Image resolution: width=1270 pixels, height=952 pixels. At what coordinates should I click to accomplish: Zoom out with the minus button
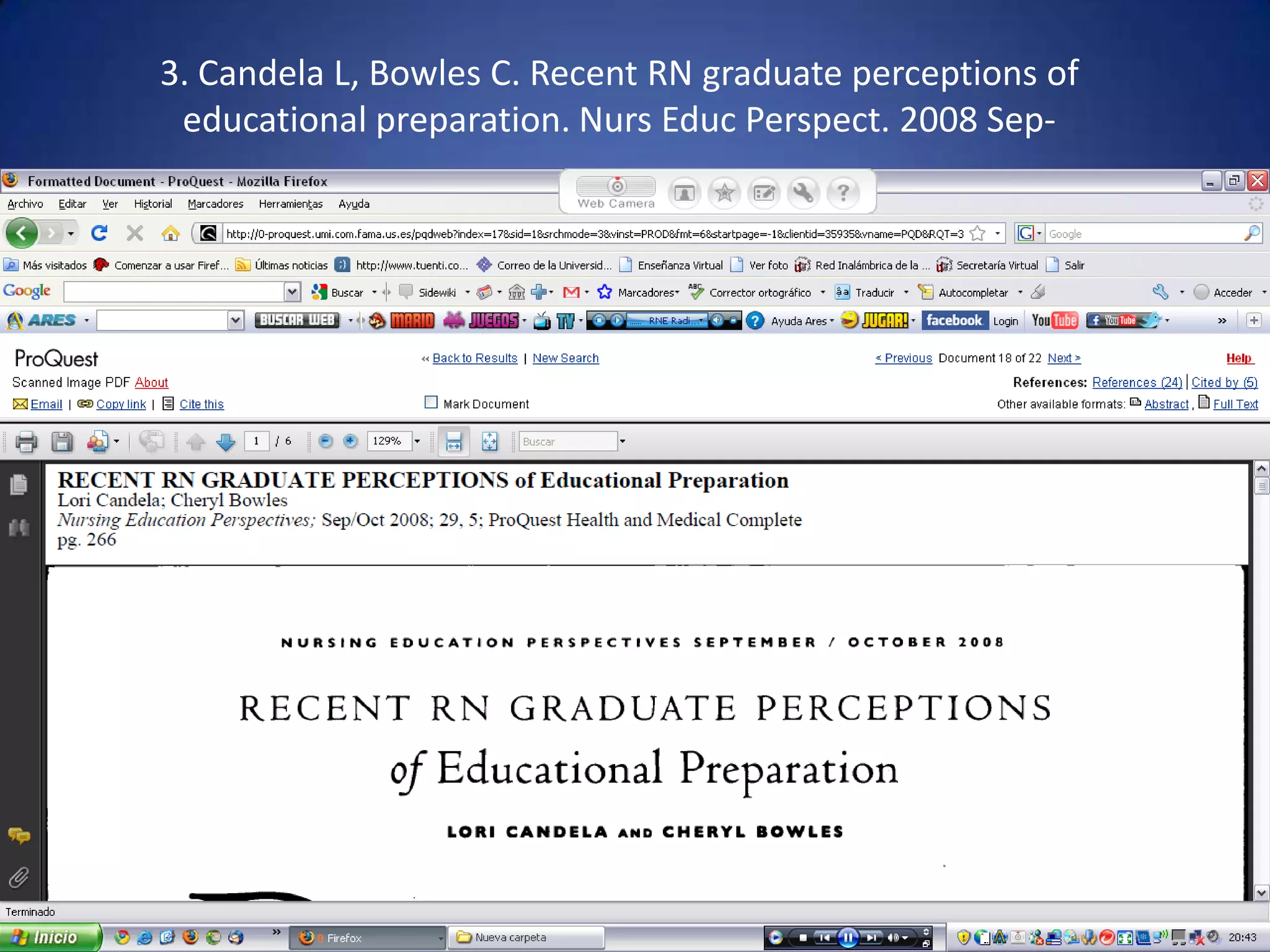tap(325, 441)
